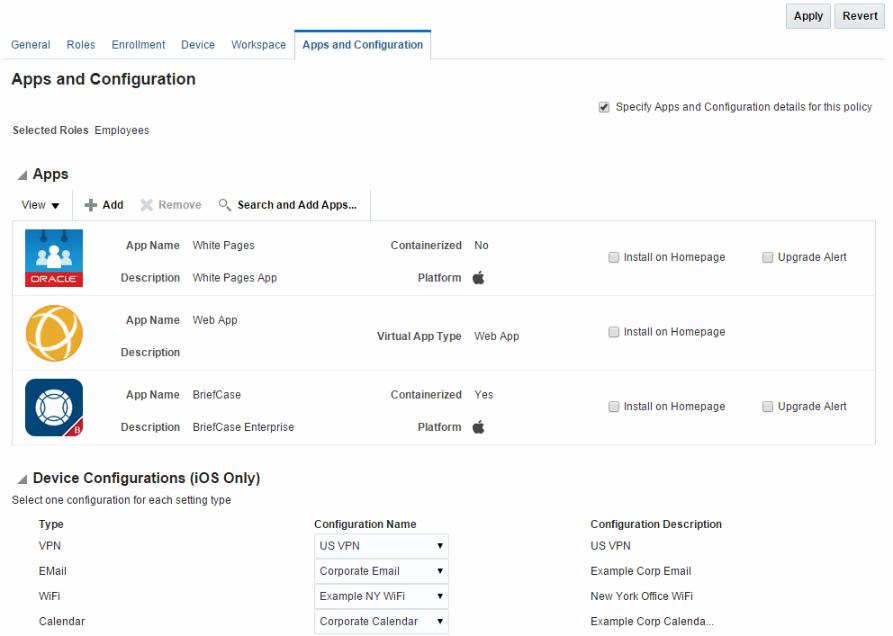Click the Example Corp Calenda... description
Screen dimensions: 893x636
[x=652, y=621]
